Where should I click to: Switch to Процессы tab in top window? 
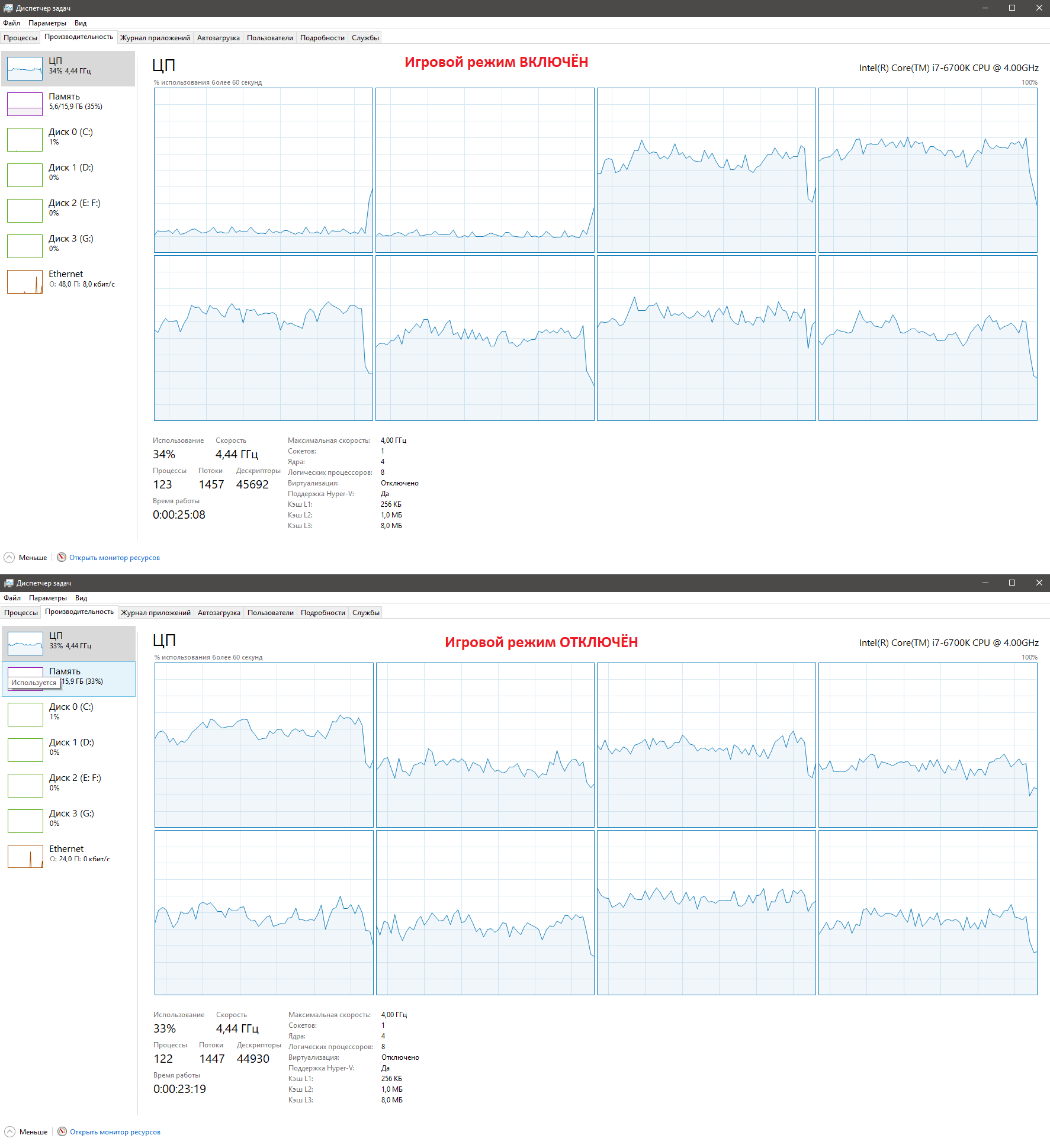[x=21, y=38]
